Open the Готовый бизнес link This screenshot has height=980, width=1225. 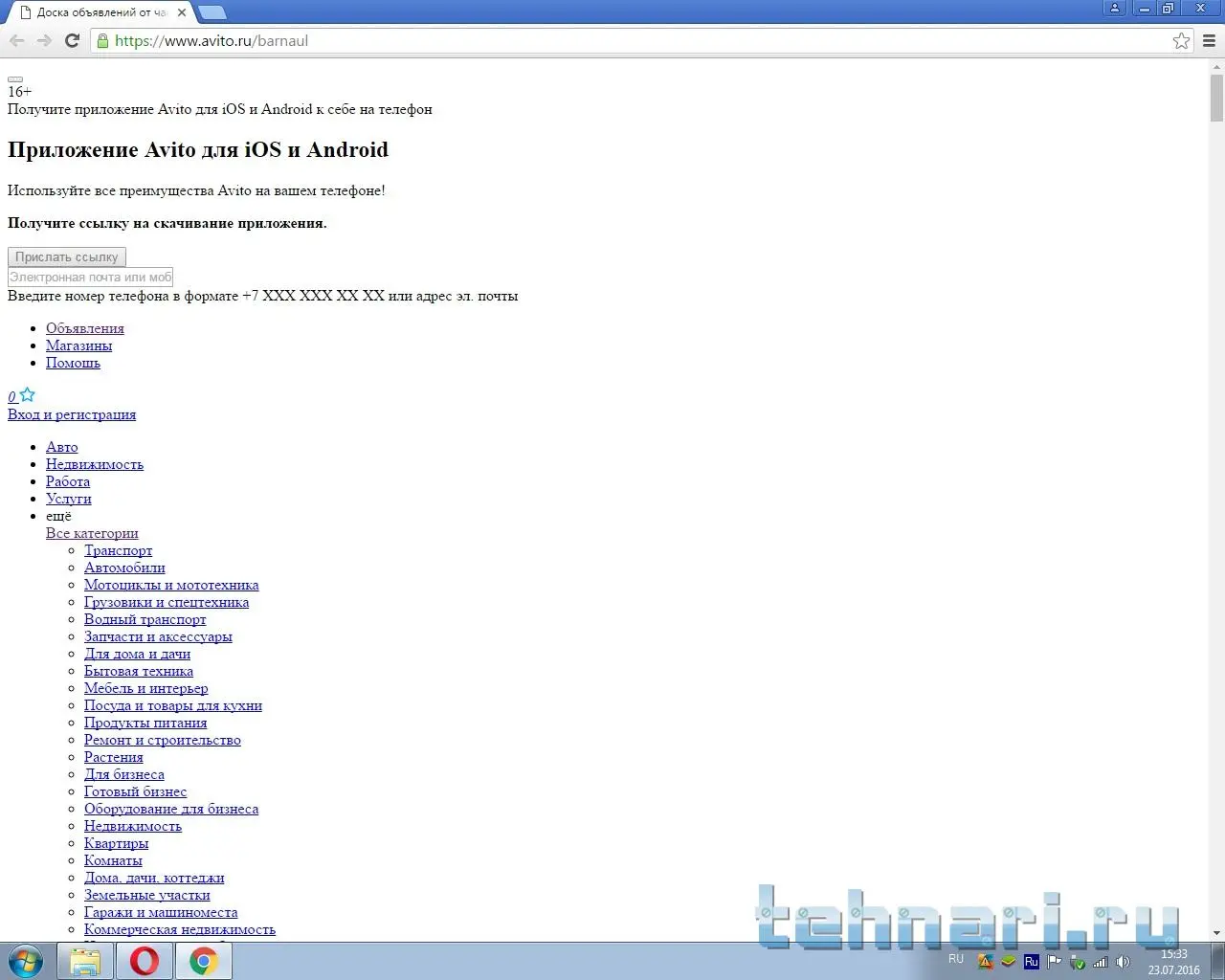click(135, 791)
